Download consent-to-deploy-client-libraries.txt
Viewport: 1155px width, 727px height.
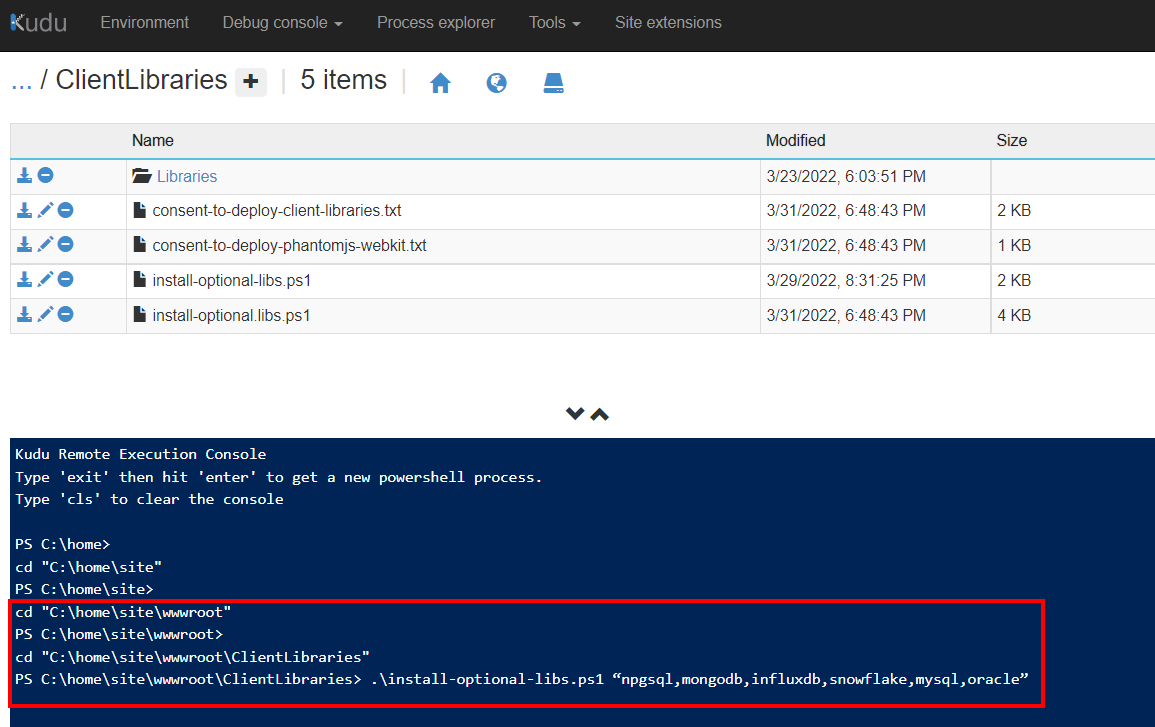point(24,210)
